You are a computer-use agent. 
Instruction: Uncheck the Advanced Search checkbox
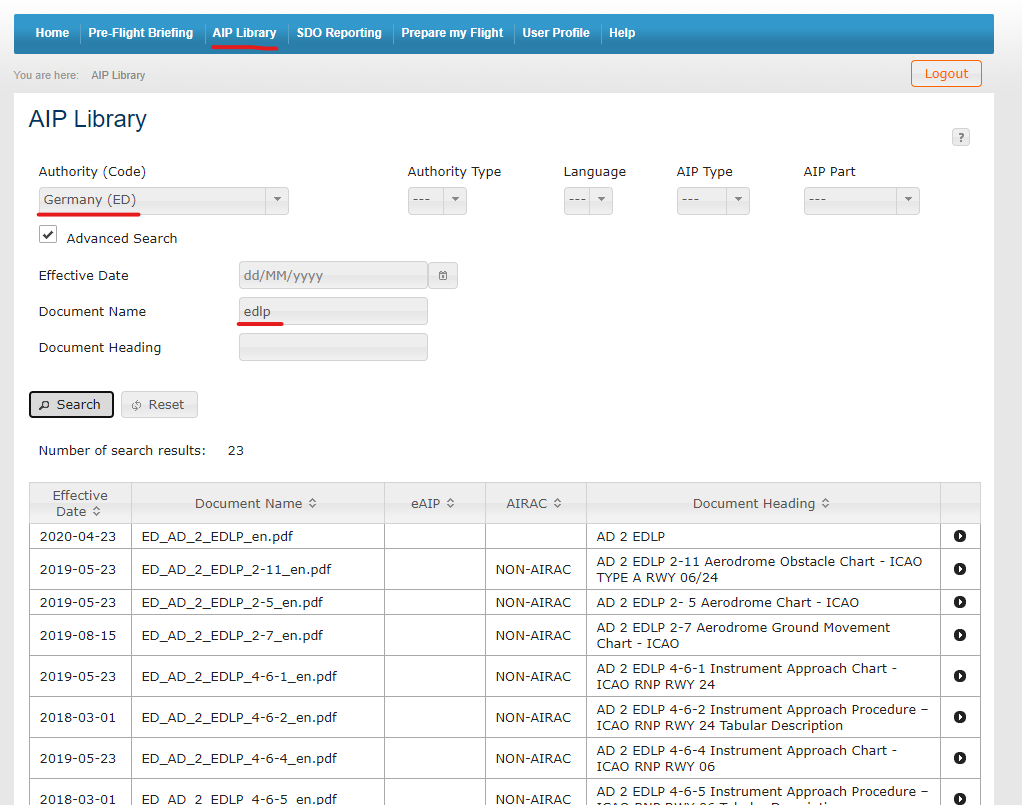click(x=48, y=235)
